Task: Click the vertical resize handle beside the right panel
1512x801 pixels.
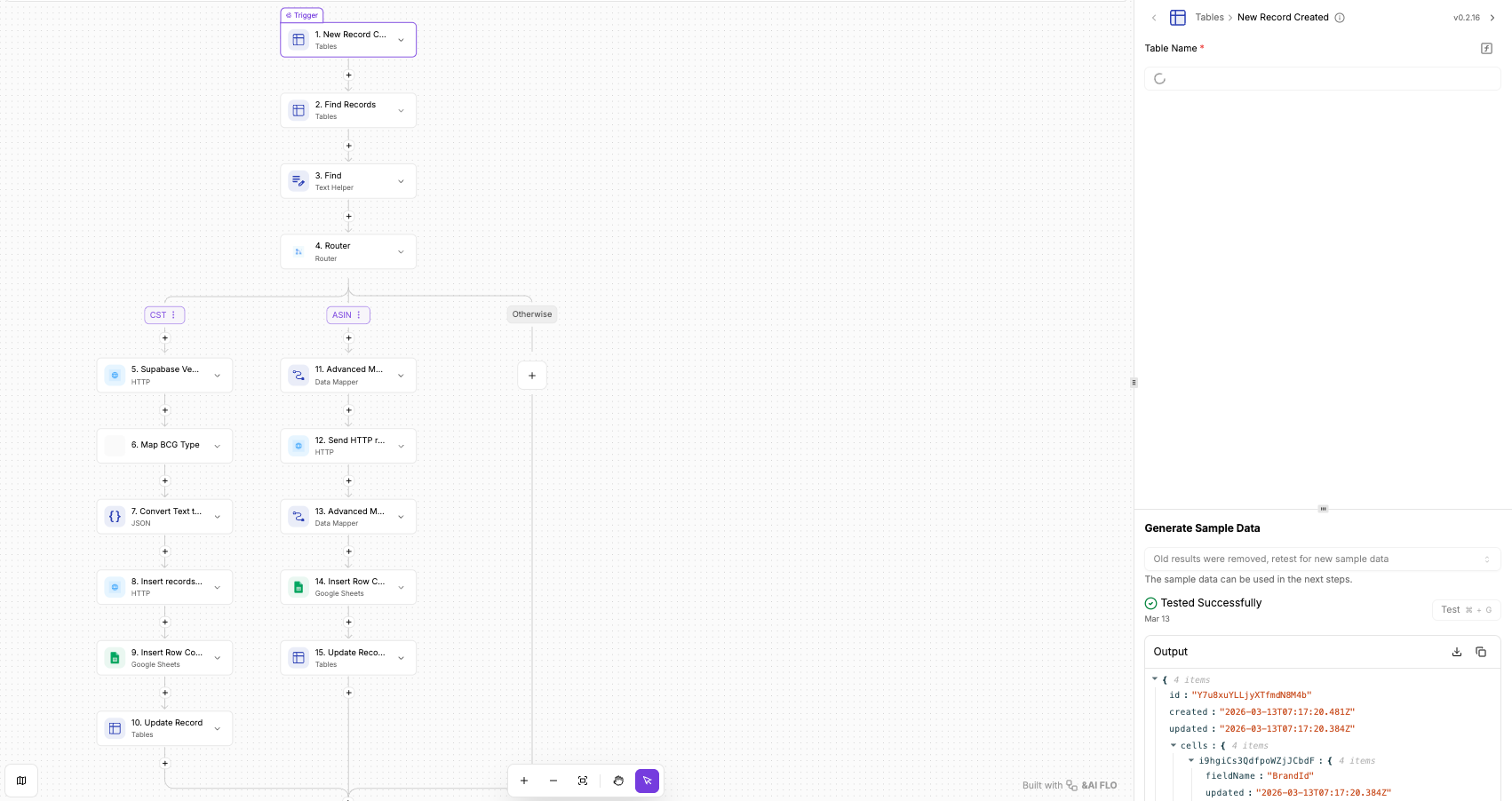Action: (x=1134, y=383)
